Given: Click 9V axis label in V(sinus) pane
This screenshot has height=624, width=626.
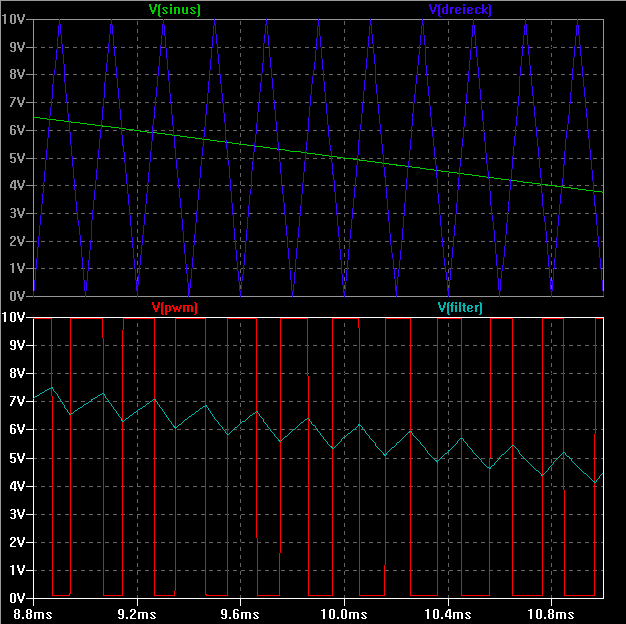Looking at the screenshot, I should [17, 47].
